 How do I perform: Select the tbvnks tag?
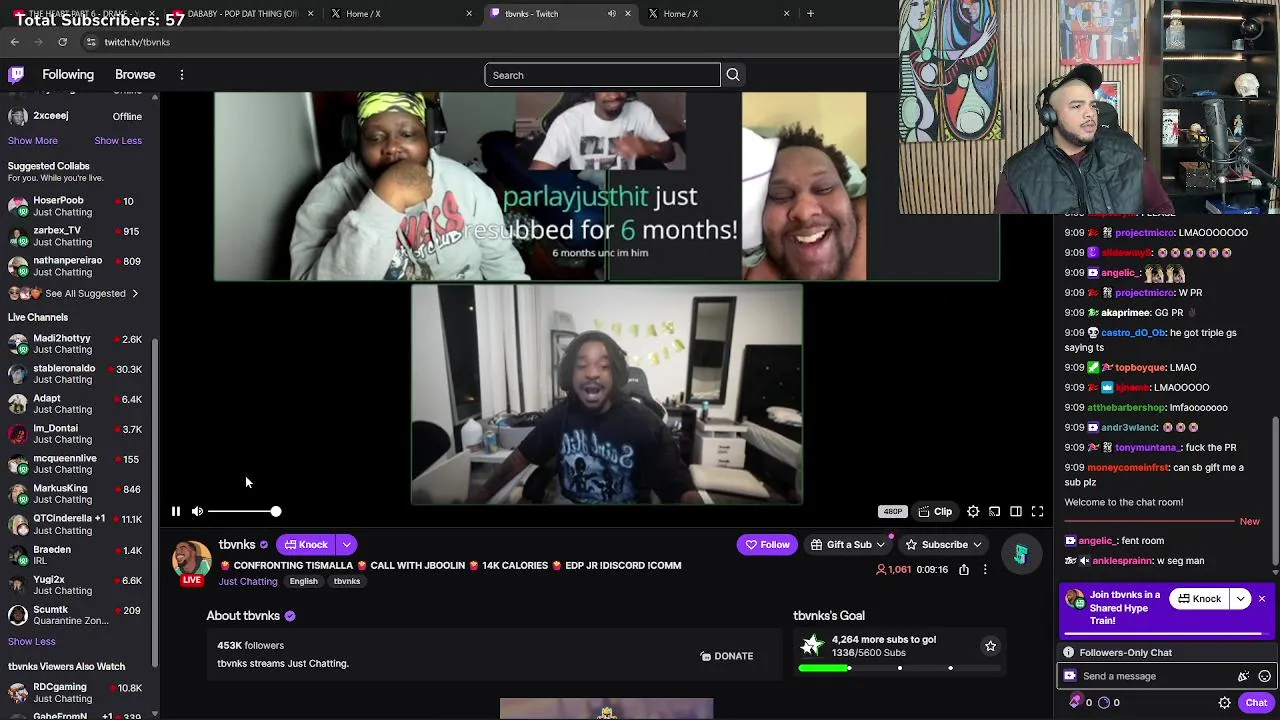tap(347, 582)
